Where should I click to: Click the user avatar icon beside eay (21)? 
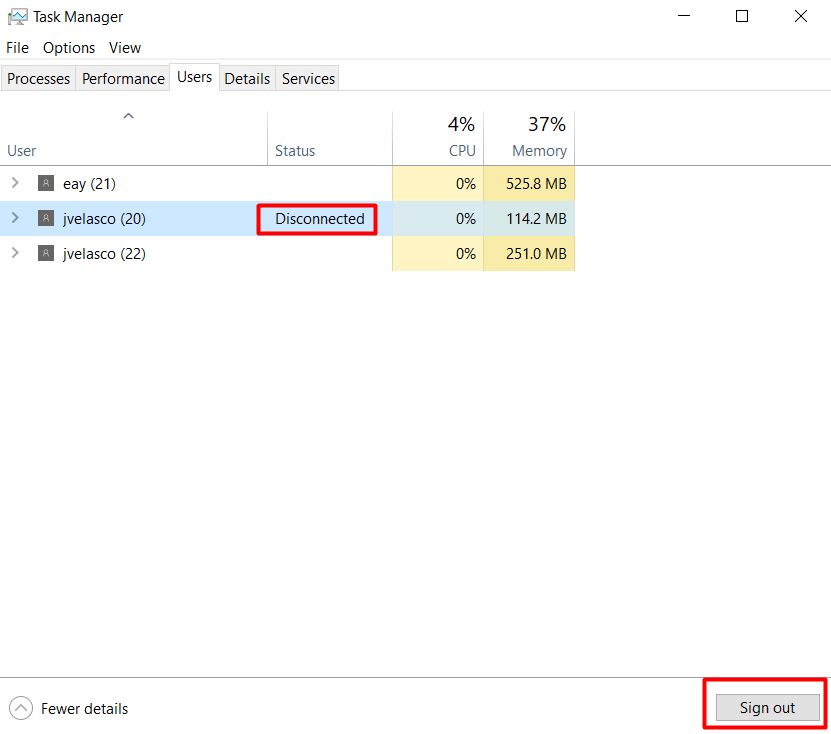(x=46, y=183)
